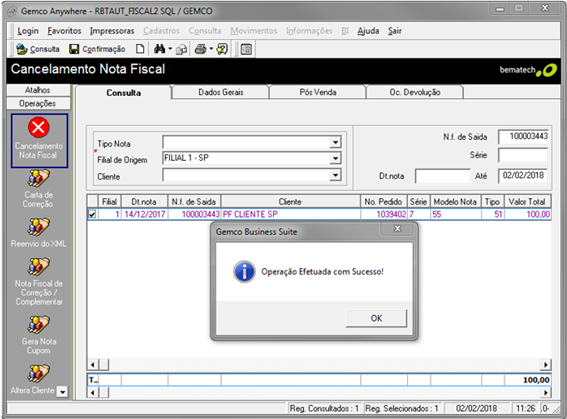Open the printer dropdown arrow

point(211,49)
